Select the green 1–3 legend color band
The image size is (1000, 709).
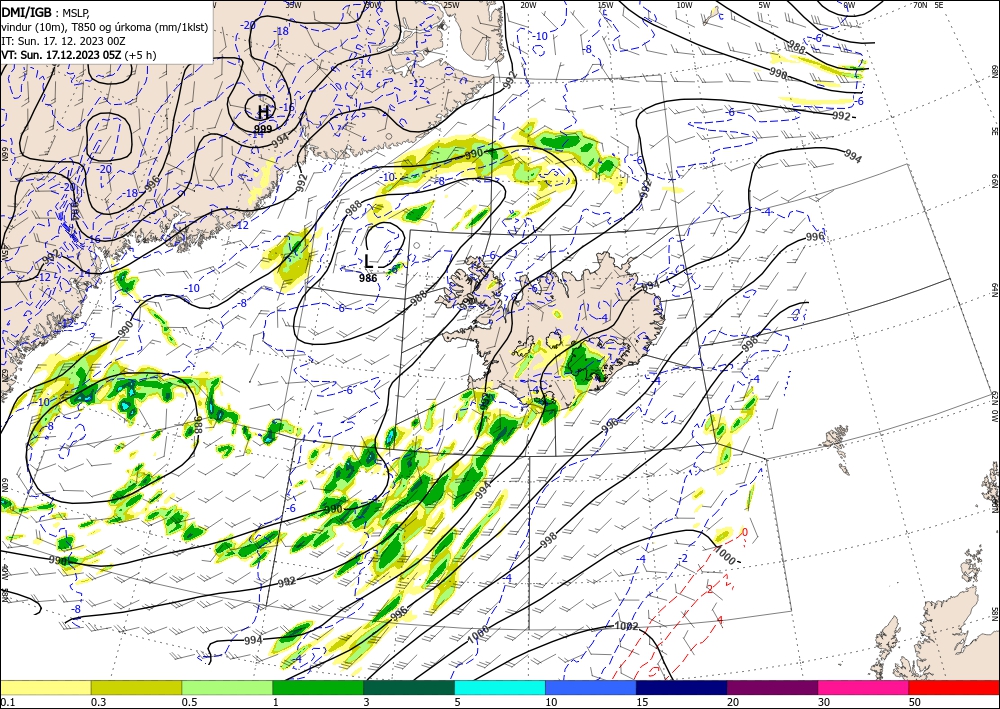[x=318, y=687]
